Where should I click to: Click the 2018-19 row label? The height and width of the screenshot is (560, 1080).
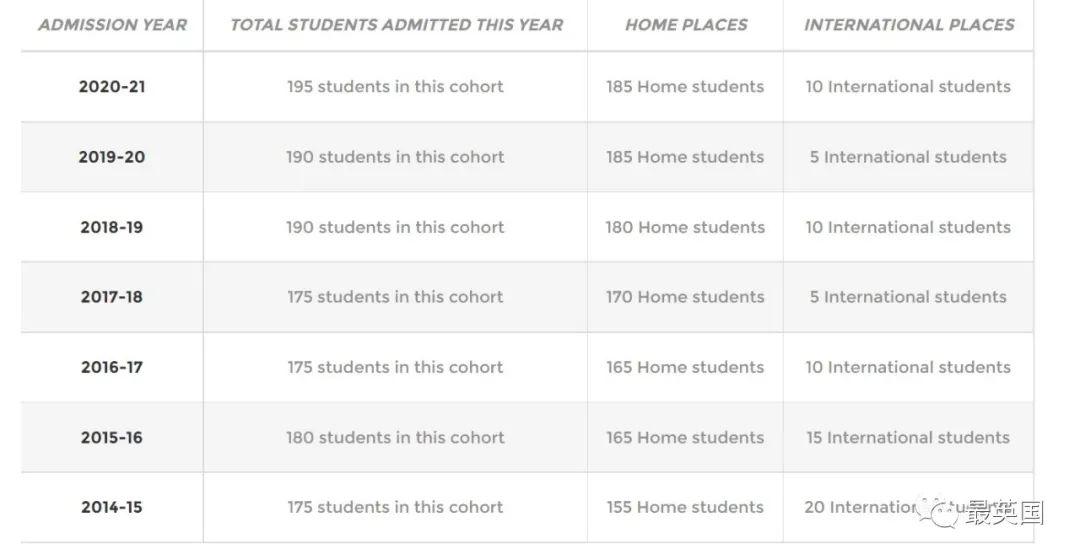(112, 227)
